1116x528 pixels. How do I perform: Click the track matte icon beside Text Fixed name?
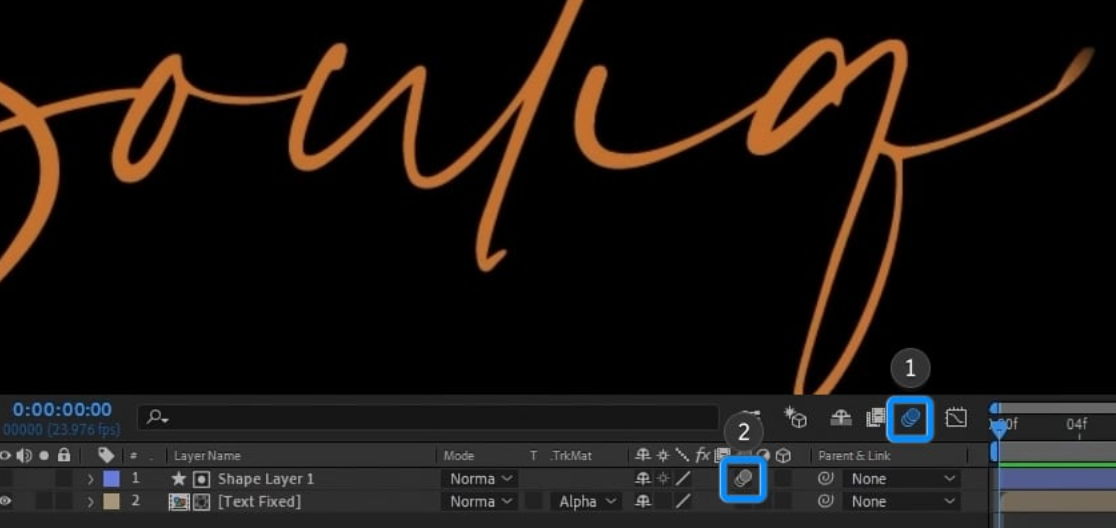(201, 502)
